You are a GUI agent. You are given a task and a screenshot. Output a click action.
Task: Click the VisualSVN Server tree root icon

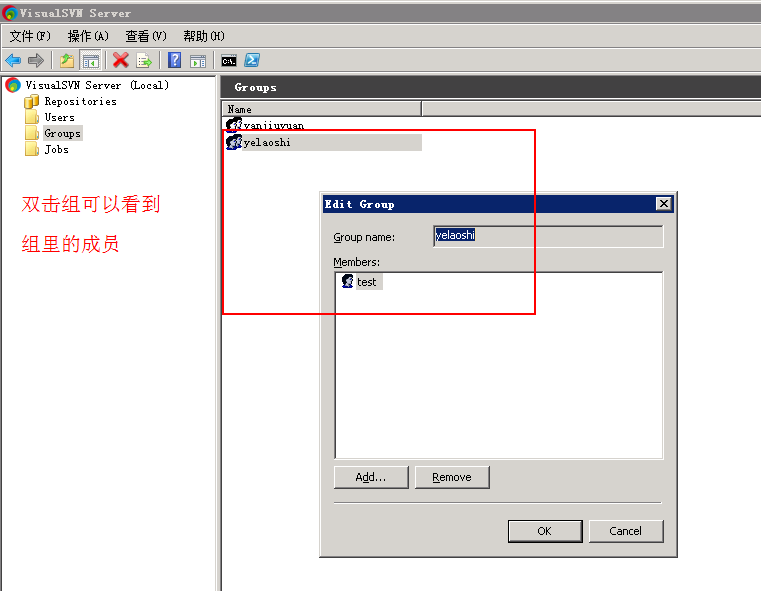click(13, 85)
